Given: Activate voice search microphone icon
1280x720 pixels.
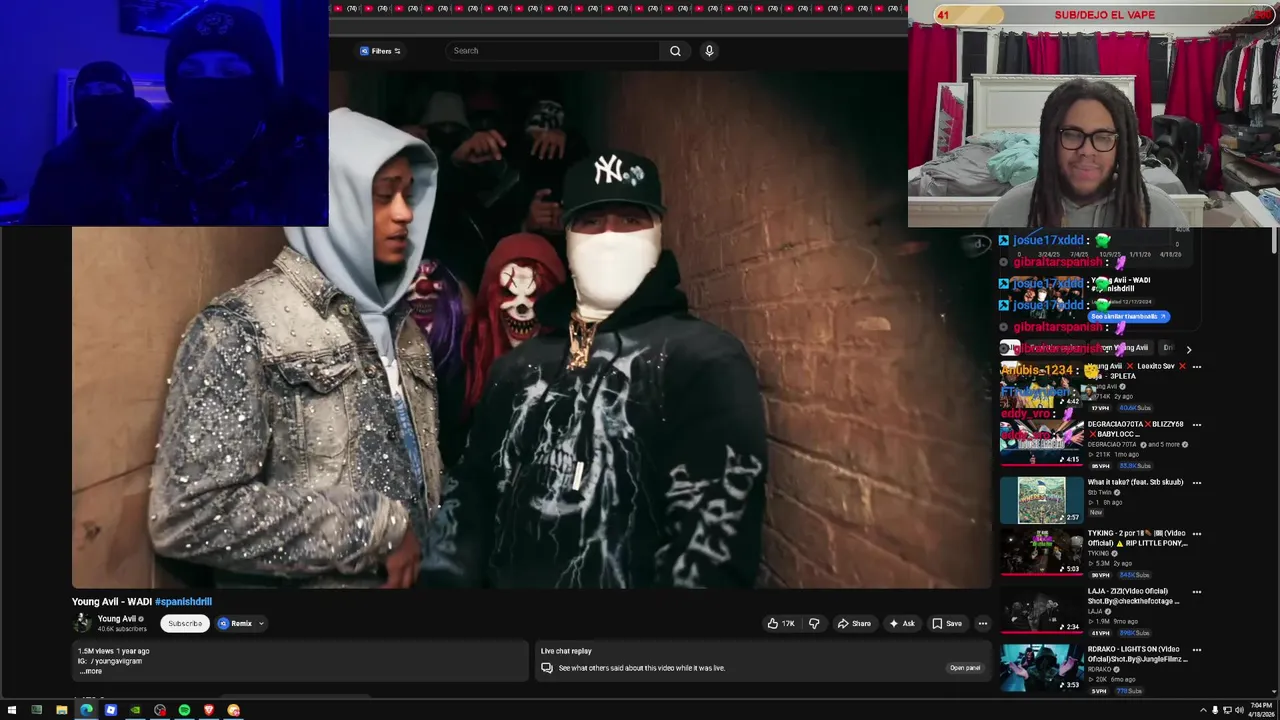Looking at the screenshot, I should 709,51.
